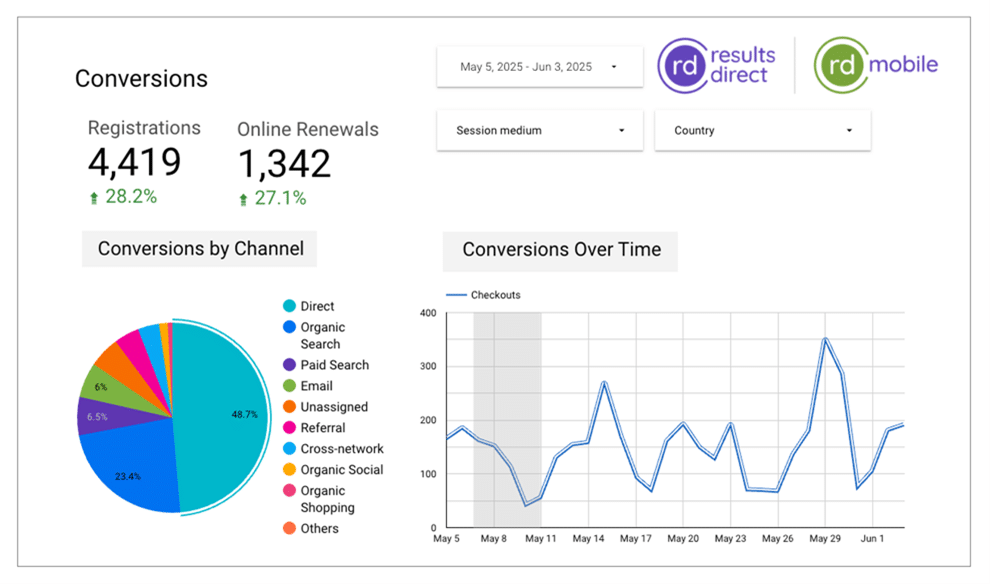The width and height of the screenshot is (990, 584).
Task: Click the green rd mobile logo
Action: point(875,63)
